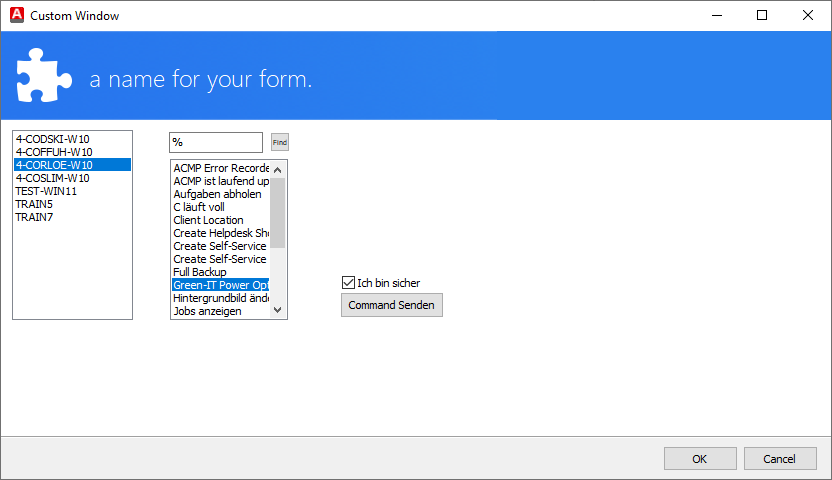Toggle the 'Ich bin sicher' checkbox

click(348, 283)
